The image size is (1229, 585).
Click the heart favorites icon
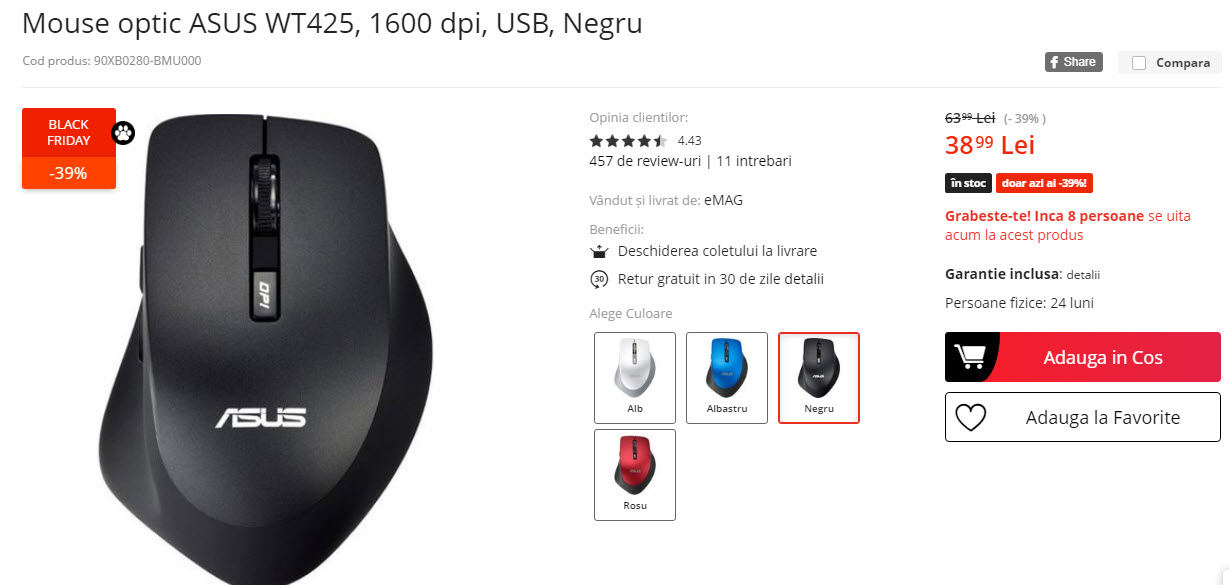pyautogui.click(x=970, y=417)
